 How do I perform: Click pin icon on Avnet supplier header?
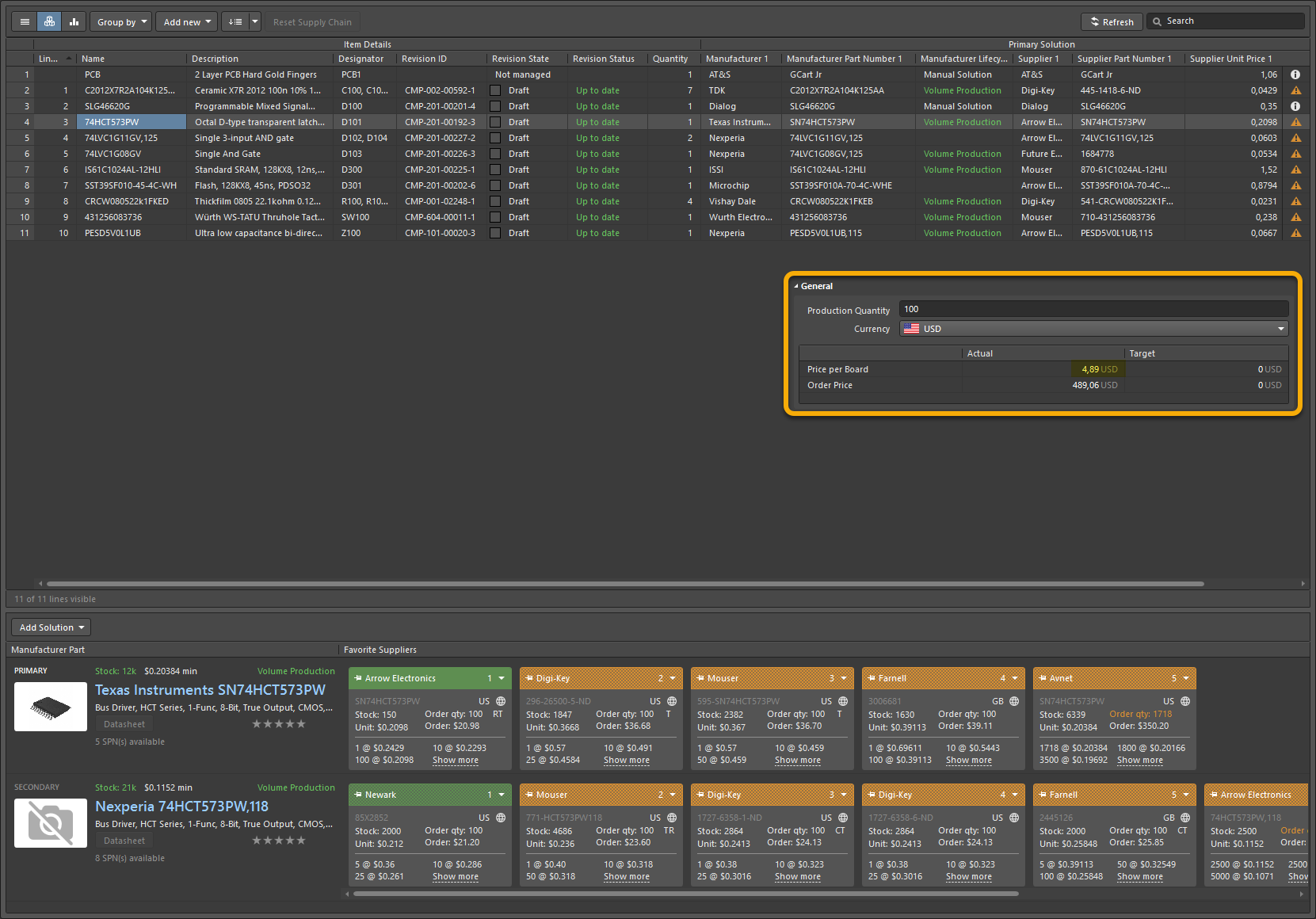[1043, 678]
